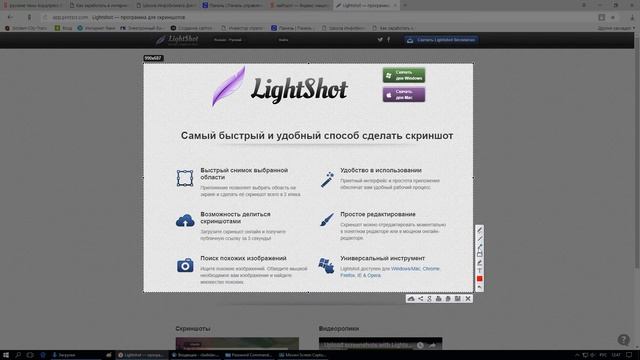Copy the screenshot to clipboard
Viewport: 640px width, 360px height.
coord(448,299)
